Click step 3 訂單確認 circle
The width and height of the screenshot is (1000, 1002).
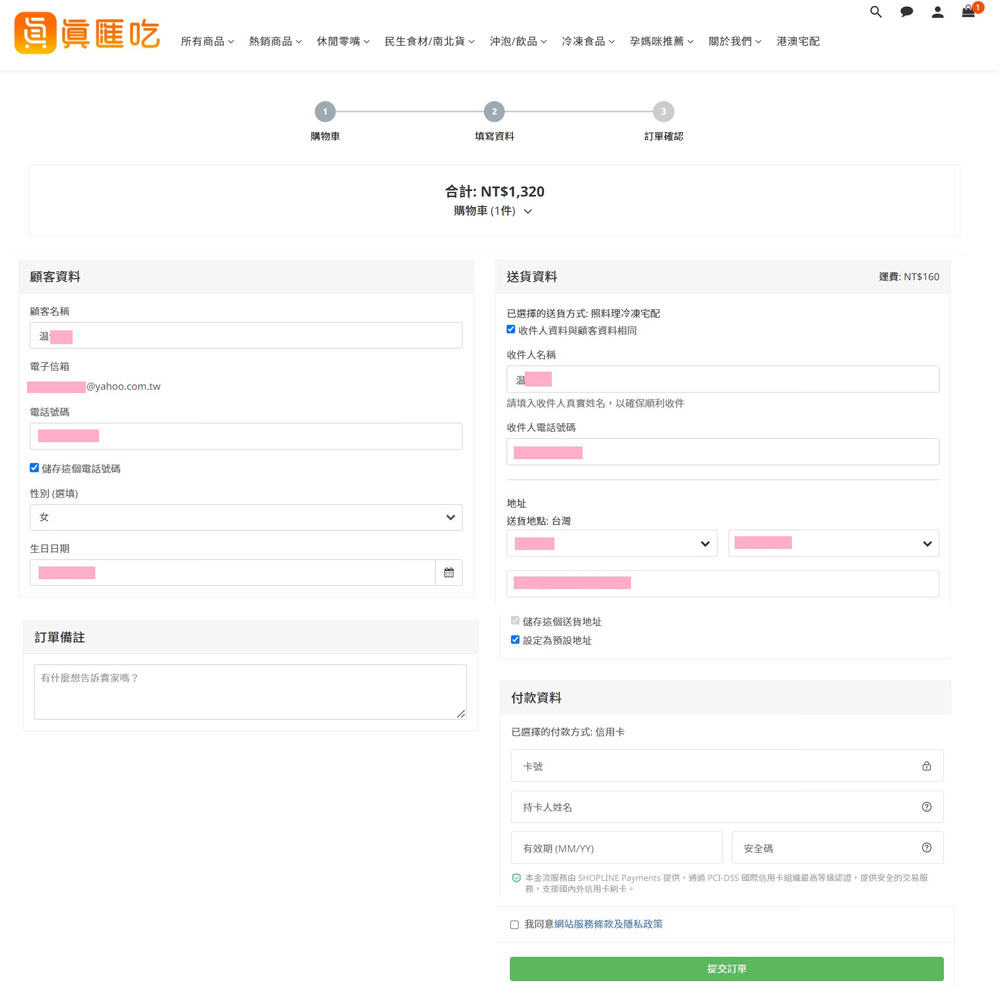(x=663, y=112)
